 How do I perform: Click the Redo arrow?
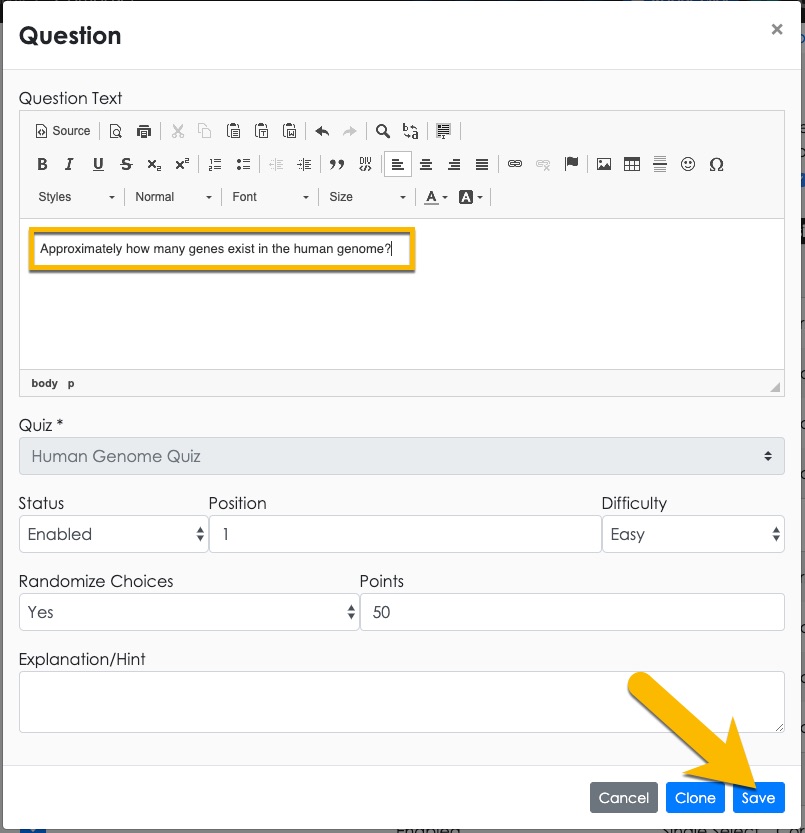click(350, 131)
